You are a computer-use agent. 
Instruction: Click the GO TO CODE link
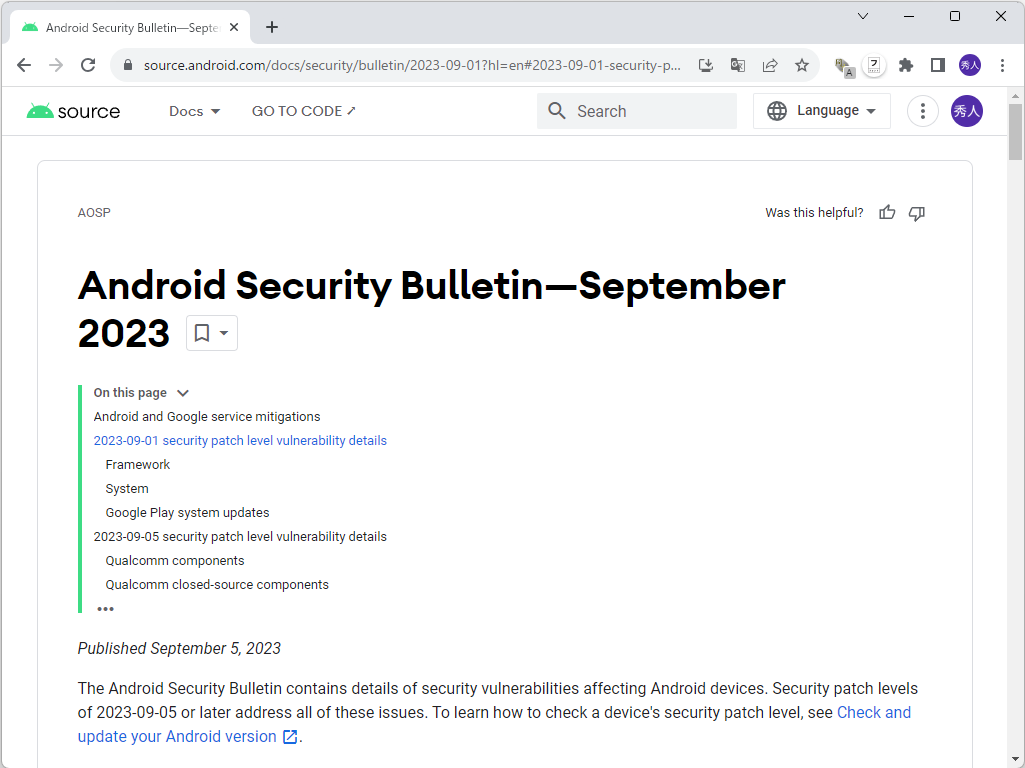coord(303,111)
